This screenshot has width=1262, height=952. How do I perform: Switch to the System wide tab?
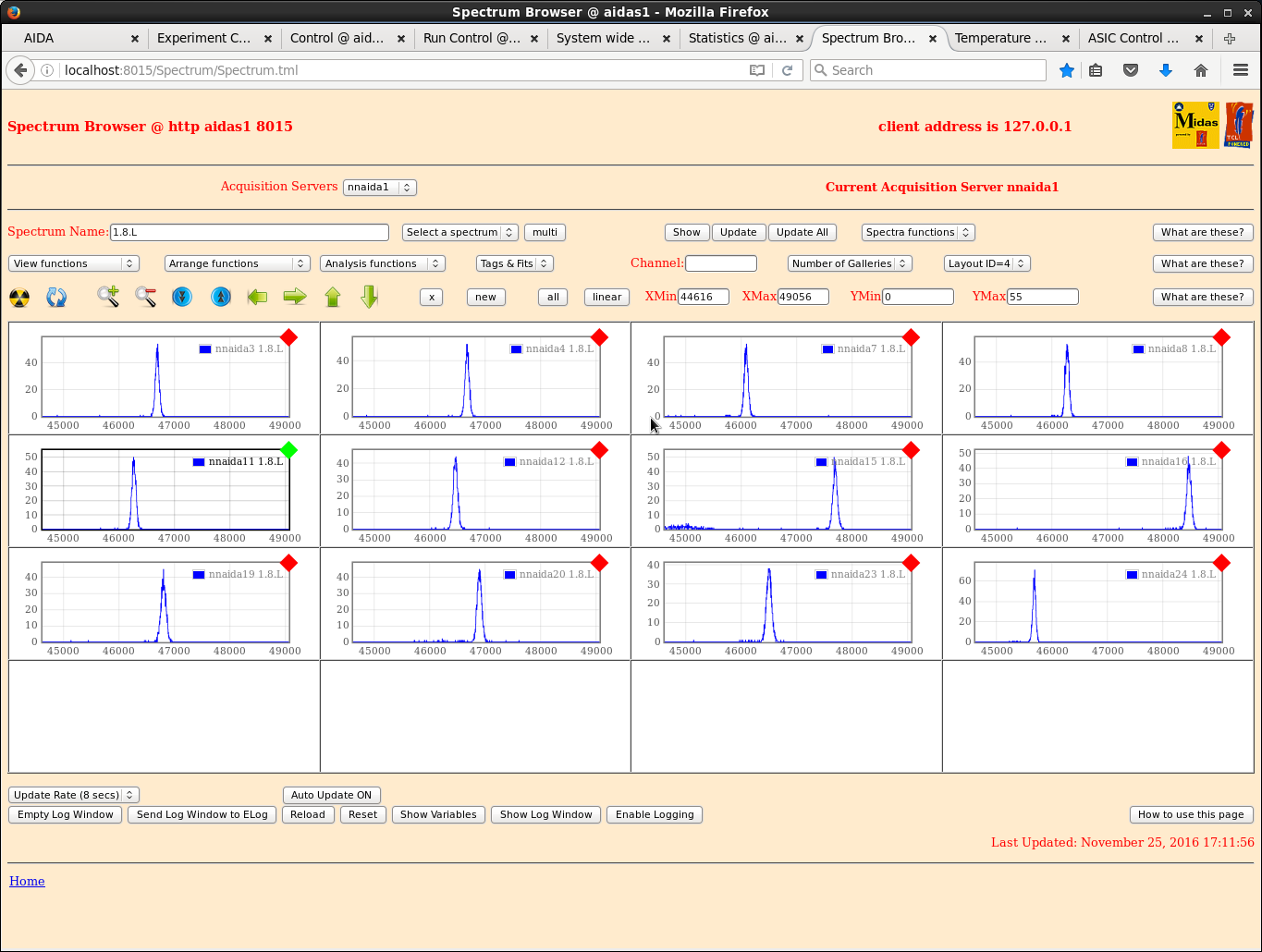coord(612,39)
